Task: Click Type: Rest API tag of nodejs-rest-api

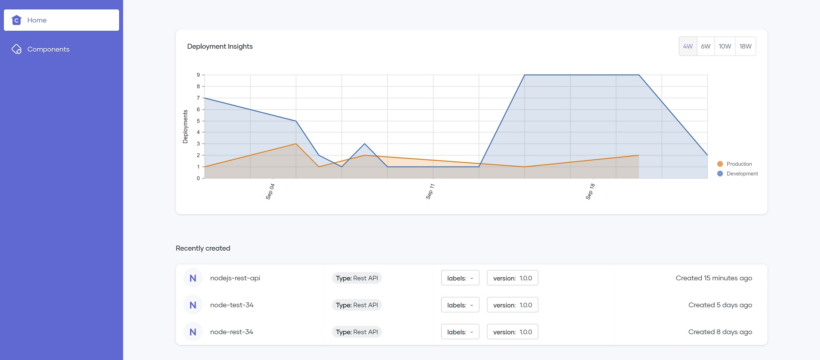Action: pos(357,278)
